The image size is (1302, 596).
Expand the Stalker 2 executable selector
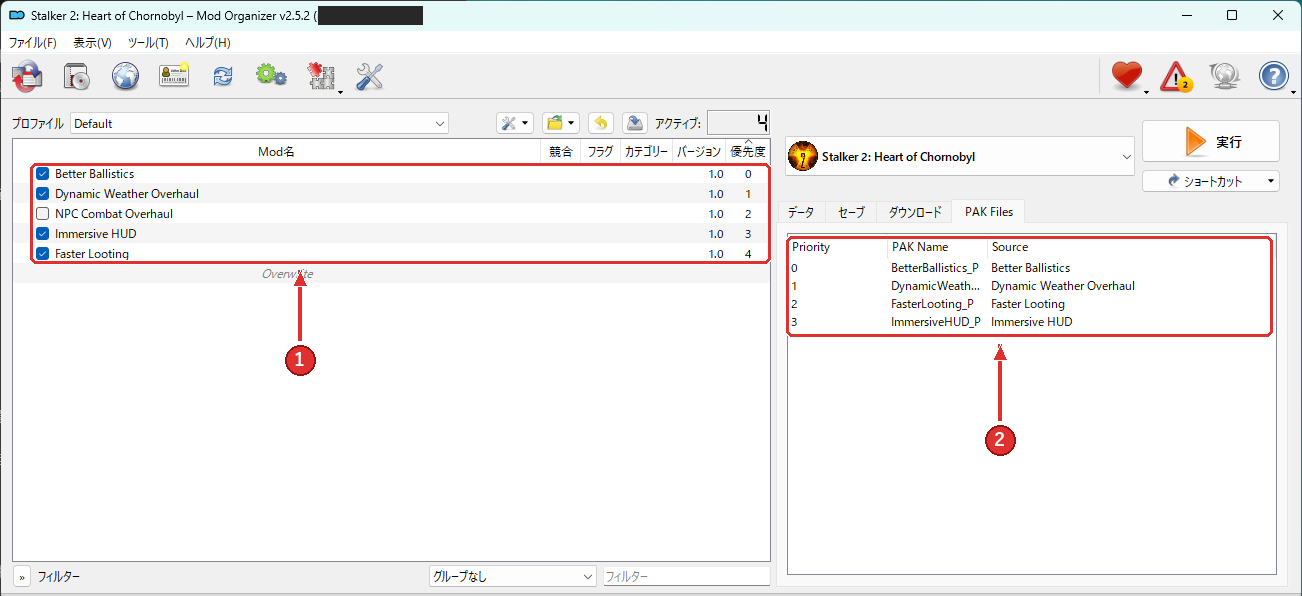(961, 156)
